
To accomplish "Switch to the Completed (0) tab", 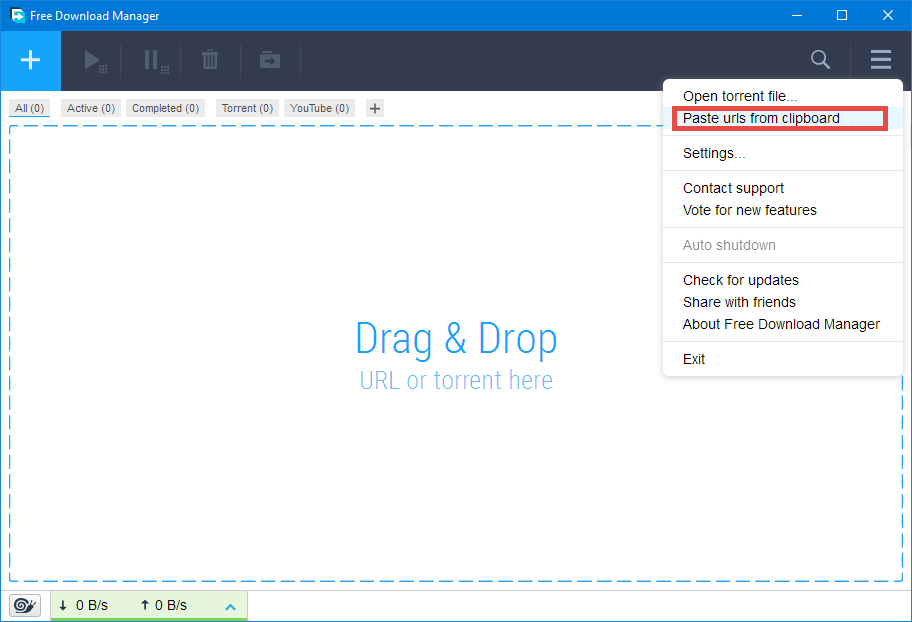I will [165, 108].
